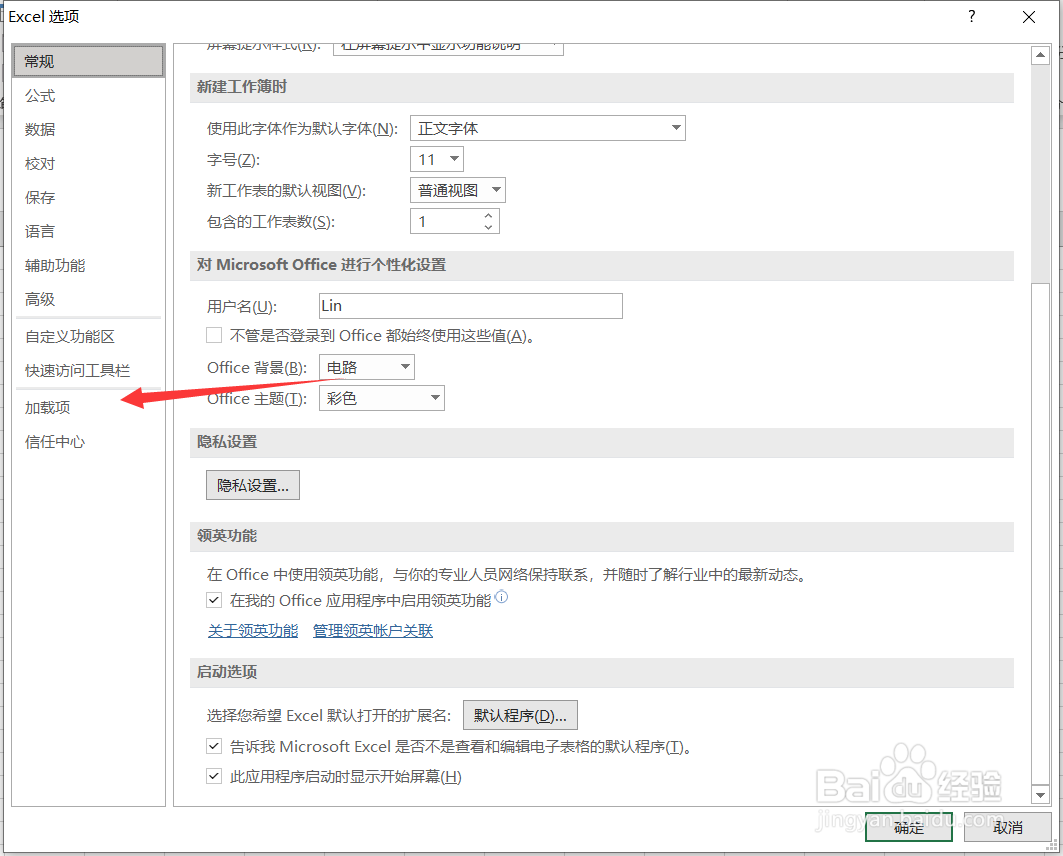Open the help question mark icon
This screenshot has height=856, width=1063.
tap(971, 16)
